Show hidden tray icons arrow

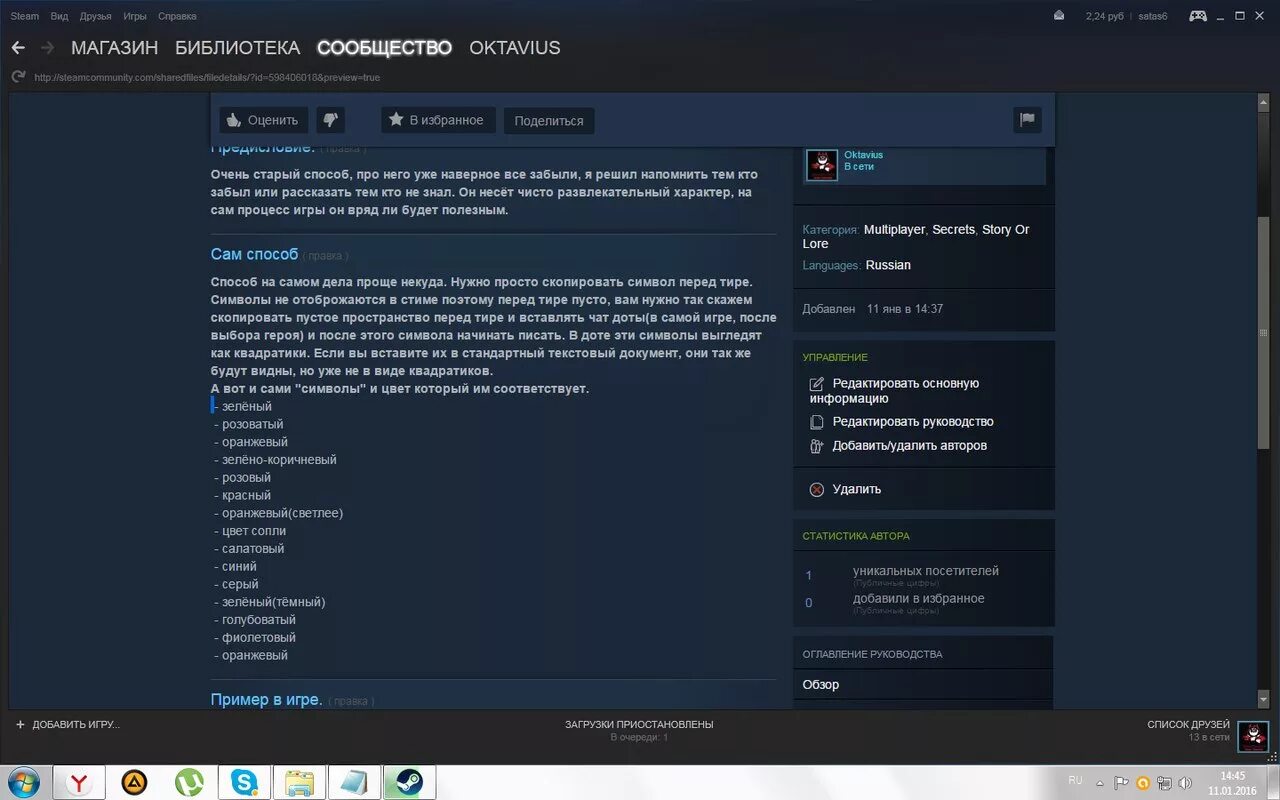pos(1100,783)
